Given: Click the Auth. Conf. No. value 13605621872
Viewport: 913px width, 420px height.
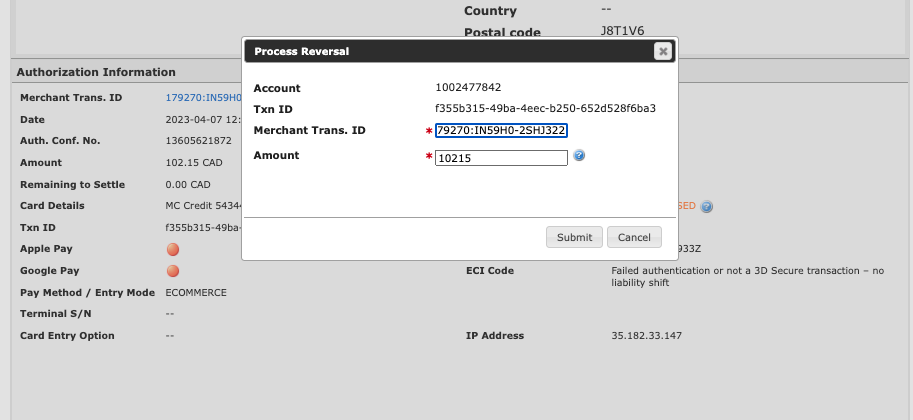Looking at the screenshot, I should pos(198,141).
